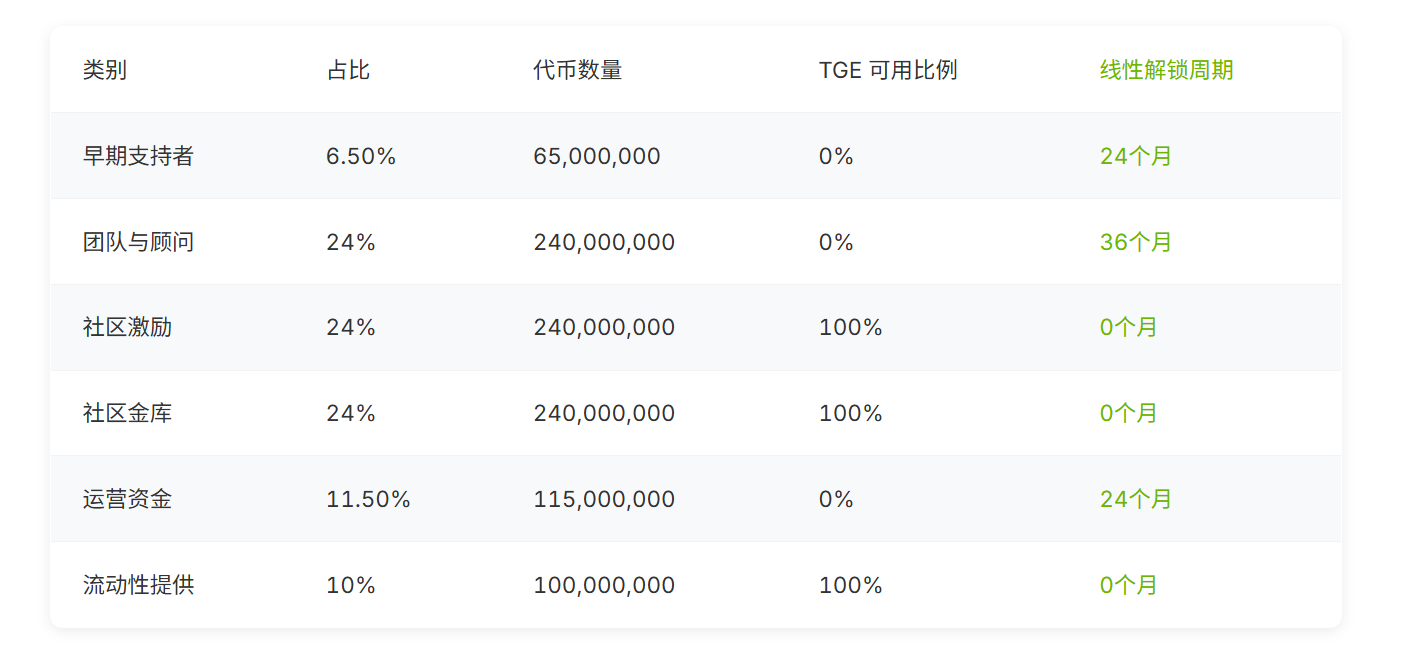Screen dimensions: 1404x651
Task: Click the 100,000,000 token amount
Action: (604, 585)
